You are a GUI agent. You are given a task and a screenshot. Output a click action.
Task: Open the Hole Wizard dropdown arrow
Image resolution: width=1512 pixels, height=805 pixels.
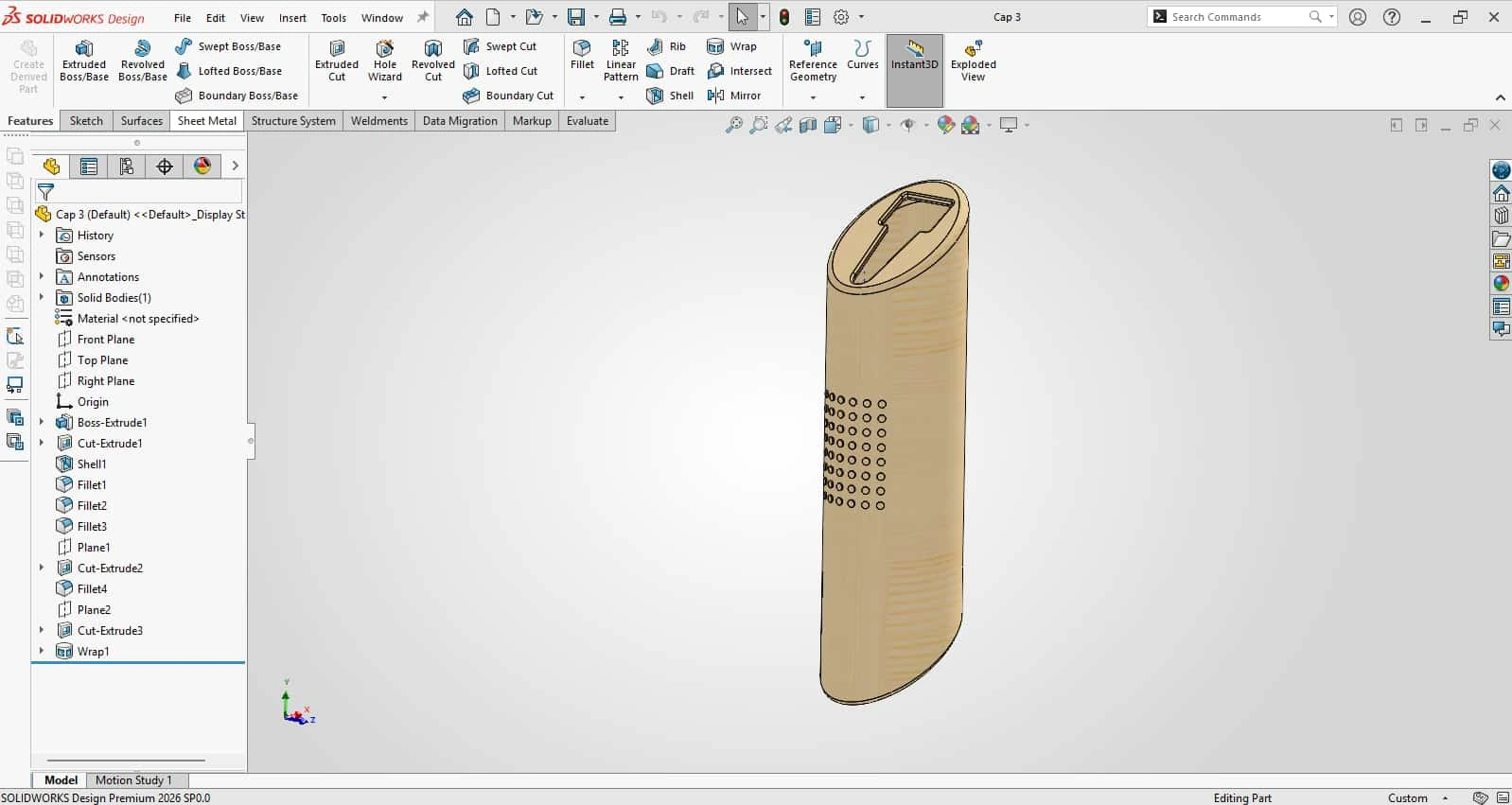tap(384, 97)
